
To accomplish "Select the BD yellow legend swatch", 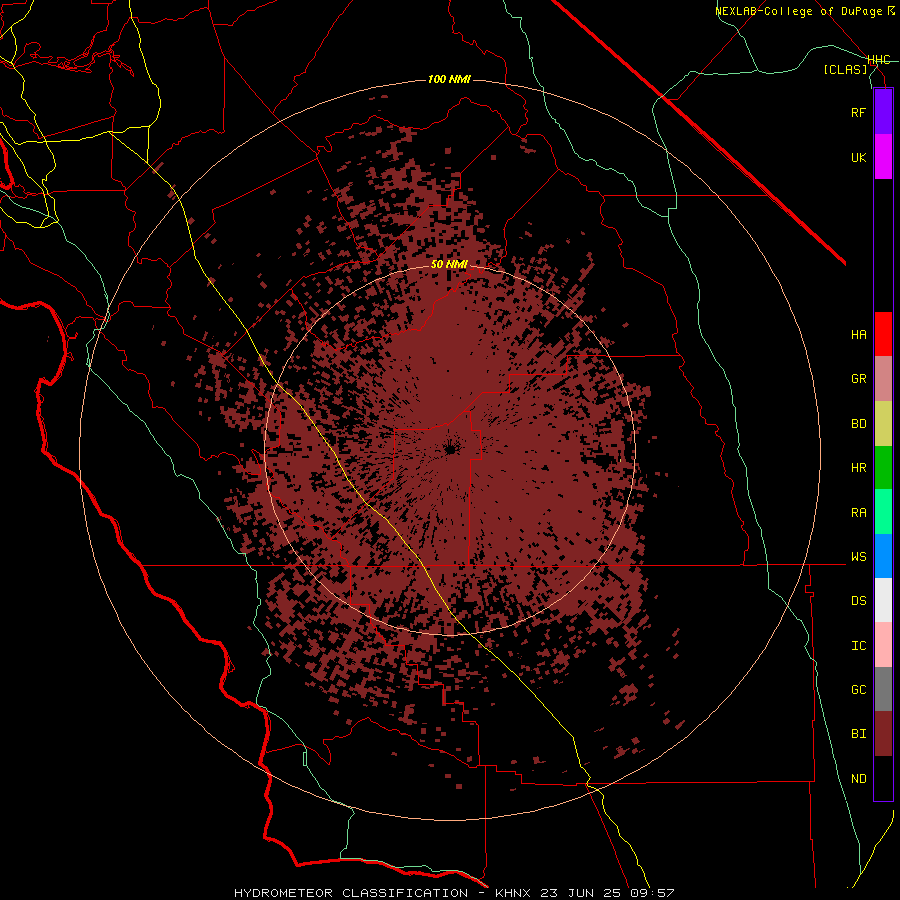I will tap(883, 423).
